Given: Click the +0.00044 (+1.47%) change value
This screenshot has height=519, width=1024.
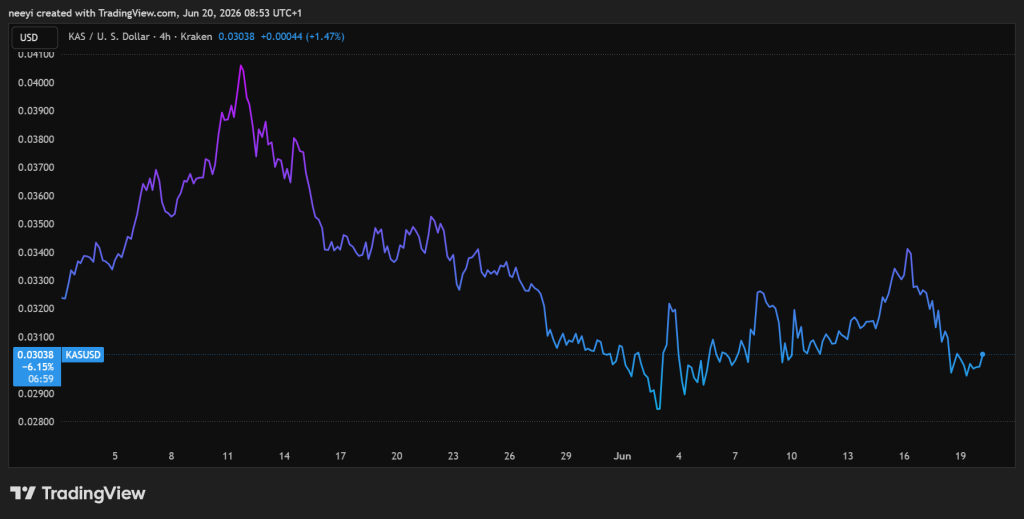Looking at the screenshot, I should point(302,37).
